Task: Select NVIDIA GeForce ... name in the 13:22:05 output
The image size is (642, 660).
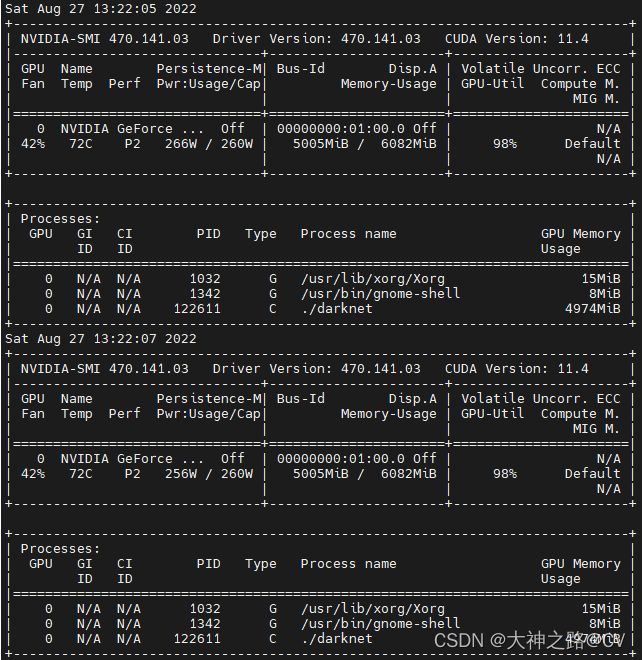Action: point(132,129)
